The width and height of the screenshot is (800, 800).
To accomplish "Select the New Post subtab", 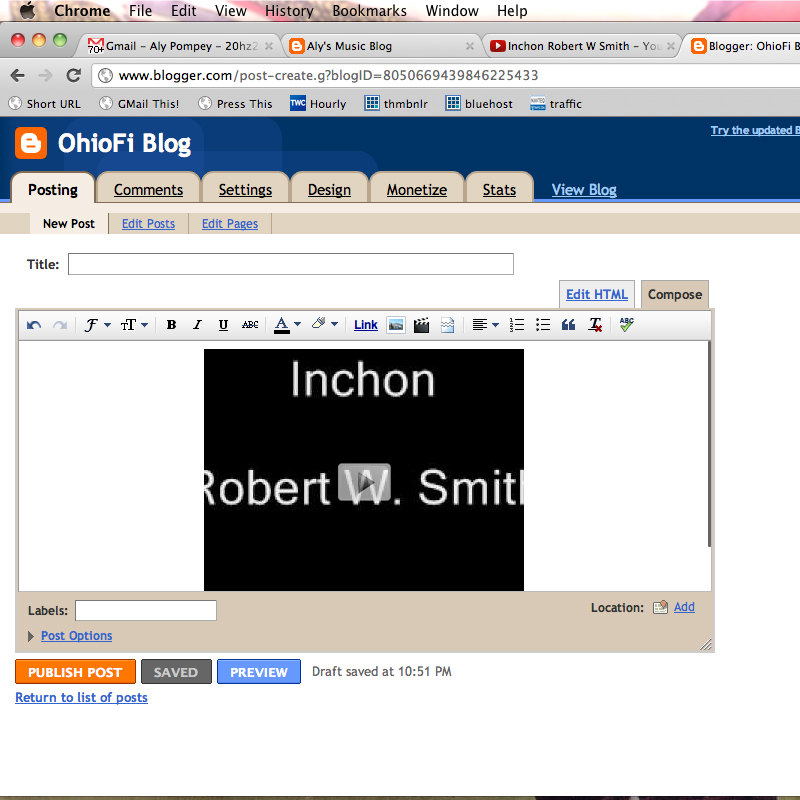I will tap(69, 223).
